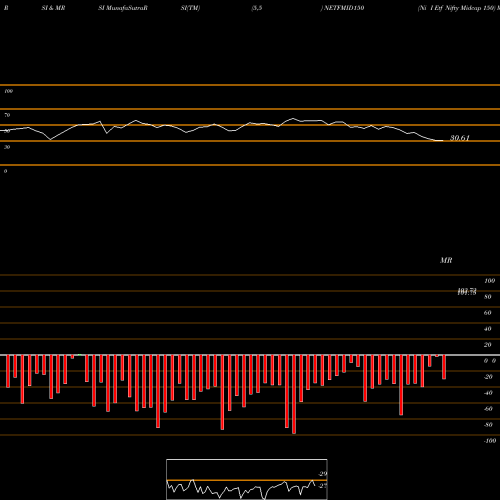
Task: Click the overlapping value label near 80 in MR panel
Action: [467, 292]
